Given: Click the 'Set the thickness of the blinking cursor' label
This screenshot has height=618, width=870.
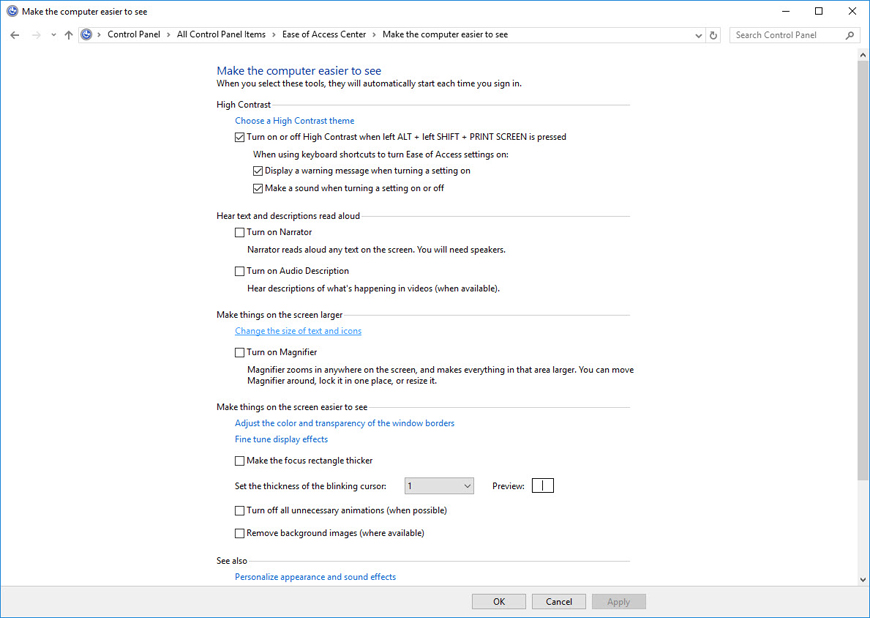Looking at the screenshot, I should pos(311,486).
